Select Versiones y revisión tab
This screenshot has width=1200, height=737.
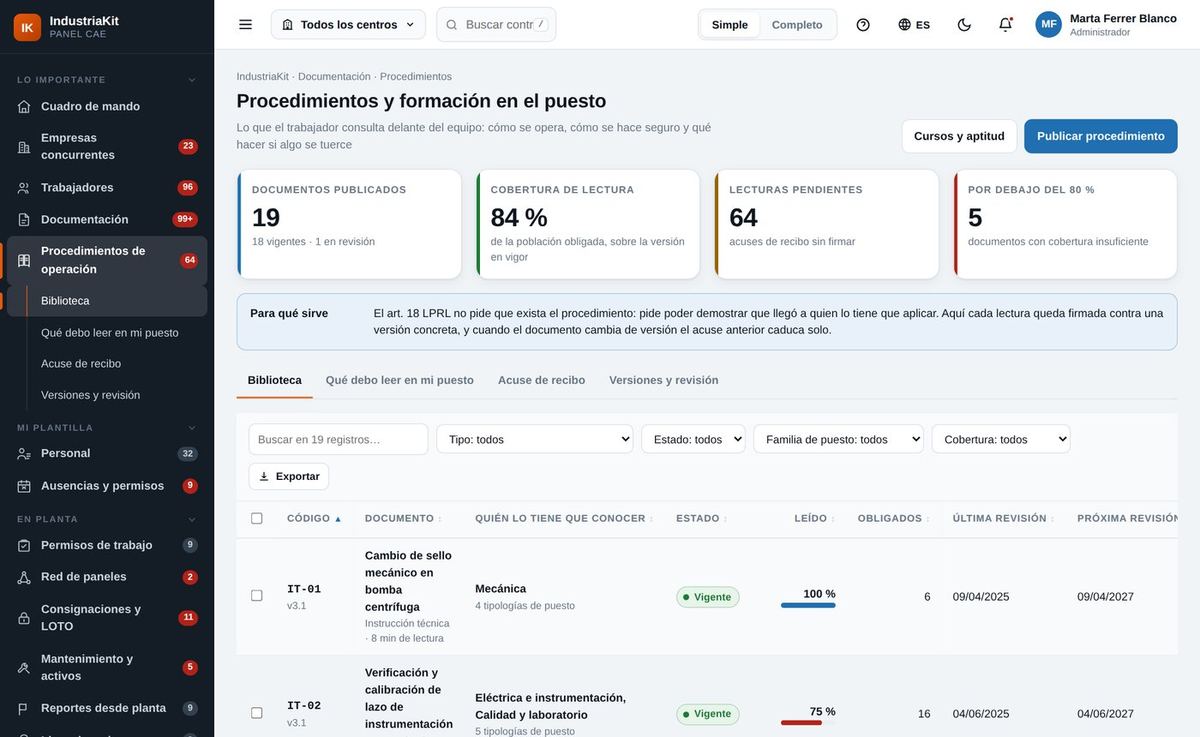(x=664, y=380)
